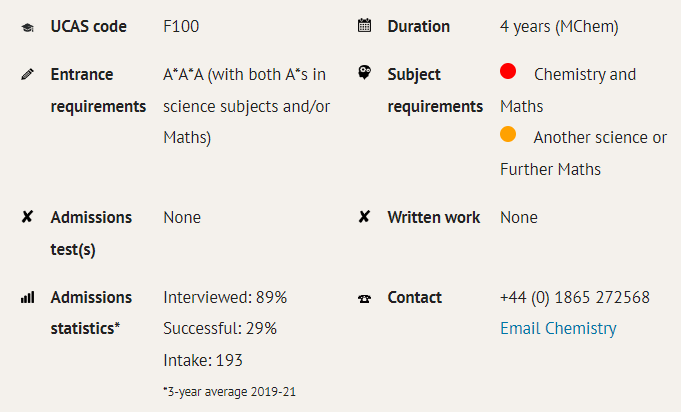
Task: Click the pencil icon for Entrance requirements
Action: click(x=27, y=74)
